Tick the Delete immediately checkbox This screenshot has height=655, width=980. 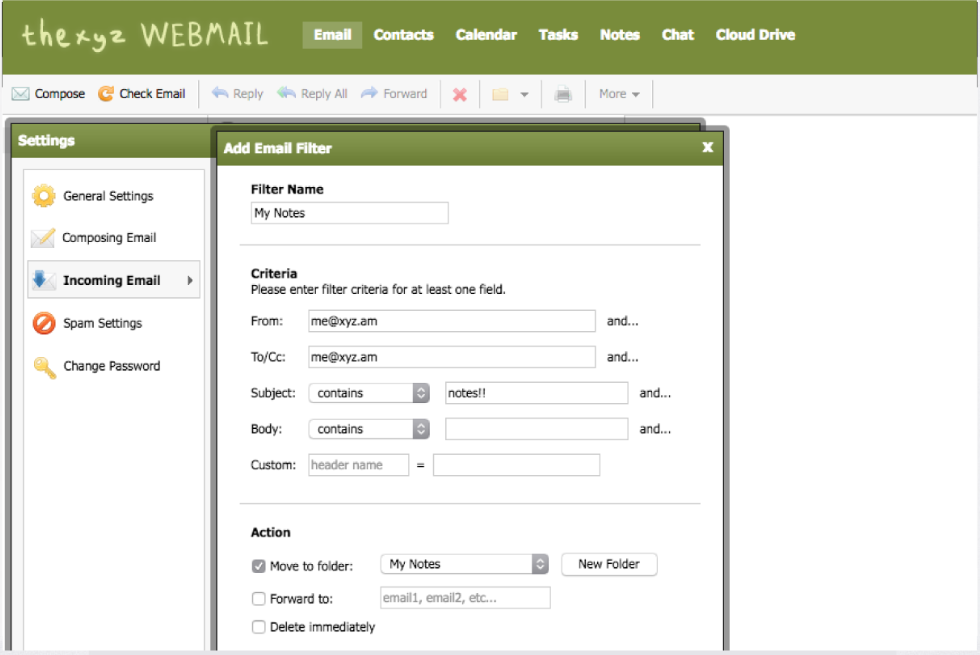259,627
